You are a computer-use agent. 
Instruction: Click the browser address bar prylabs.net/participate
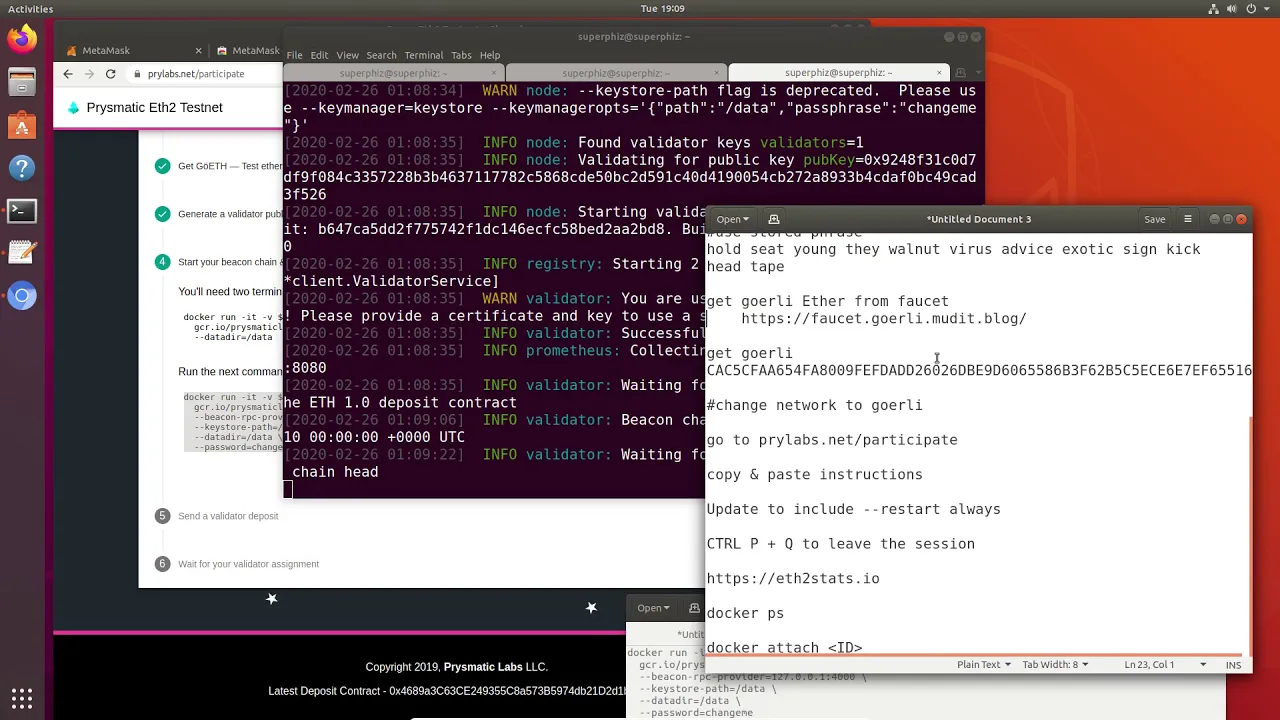pyautogui.click(x=196, y=74)
